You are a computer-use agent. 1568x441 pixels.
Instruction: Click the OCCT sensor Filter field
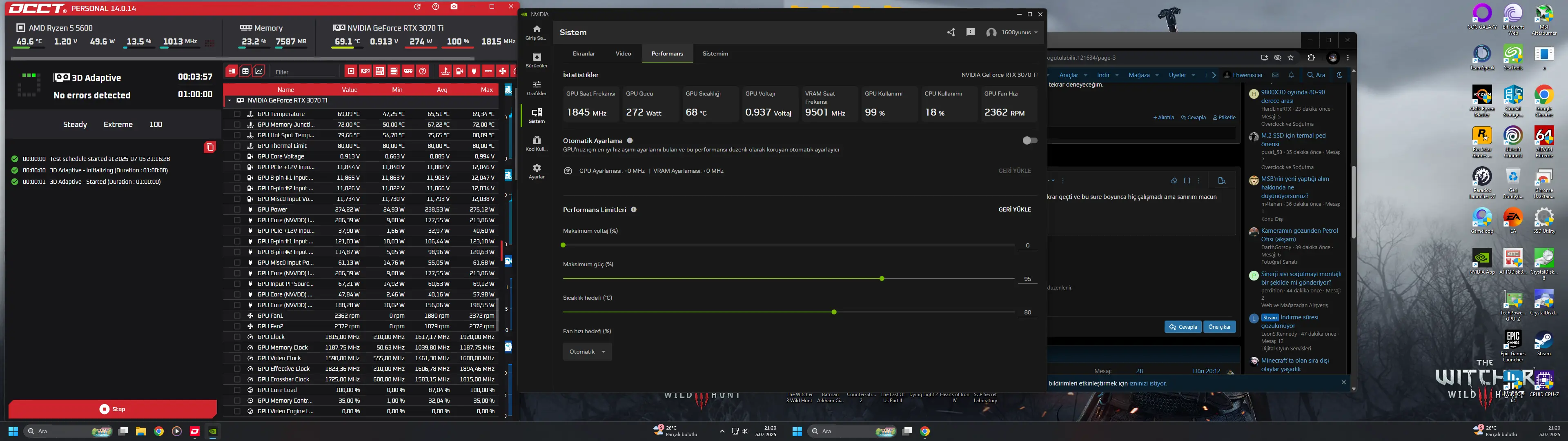pyautogui.click(x=304, y=72)
